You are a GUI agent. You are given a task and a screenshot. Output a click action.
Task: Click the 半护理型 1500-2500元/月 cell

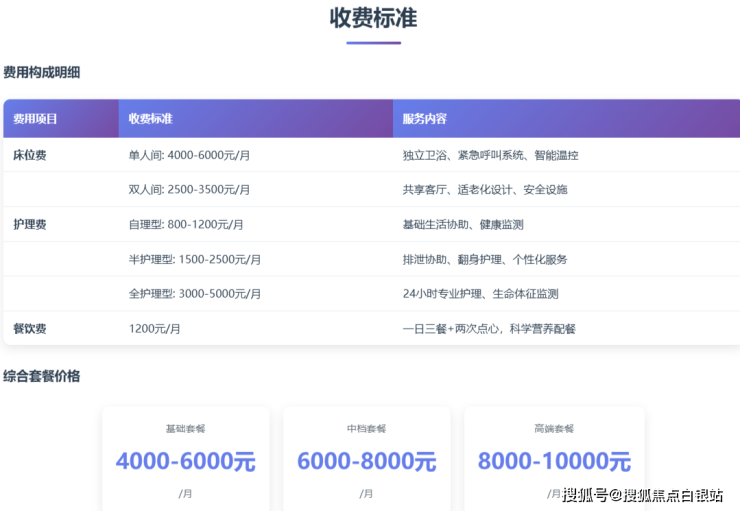[195, 260]
